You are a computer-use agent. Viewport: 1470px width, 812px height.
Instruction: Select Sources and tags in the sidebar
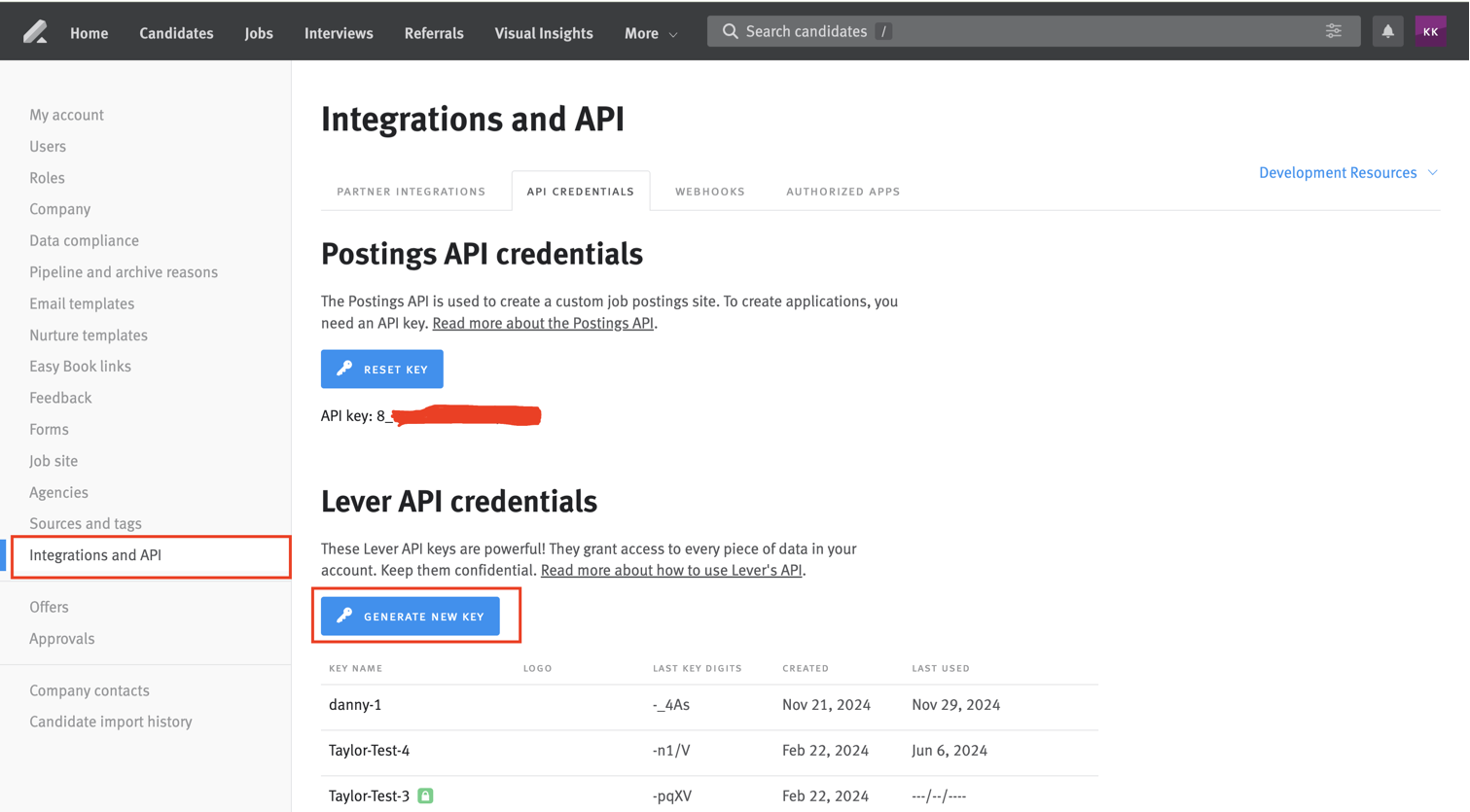(86, 523)
